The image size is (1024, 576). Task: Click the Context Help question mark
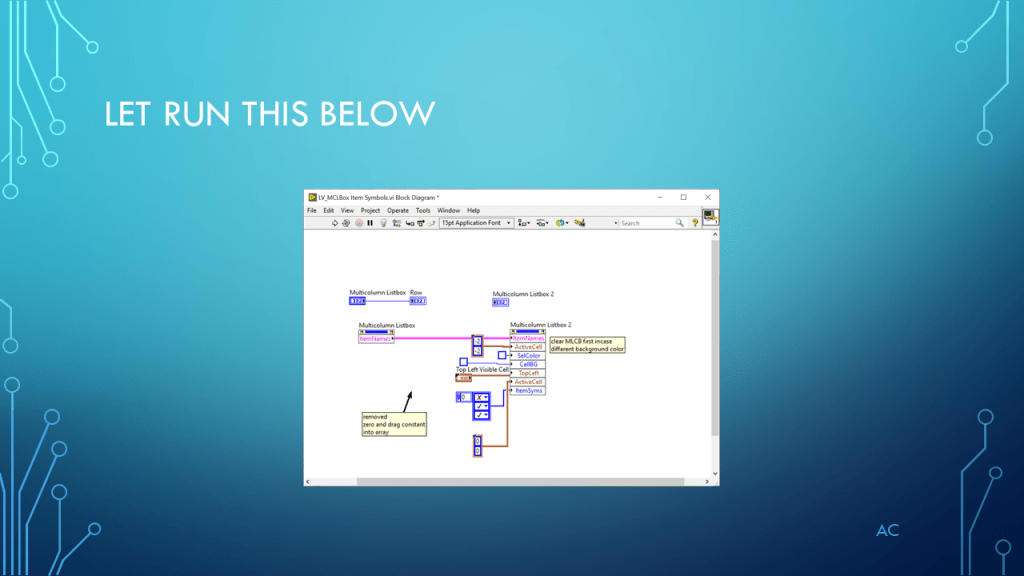pyautogui.click(x=693, y=223)
